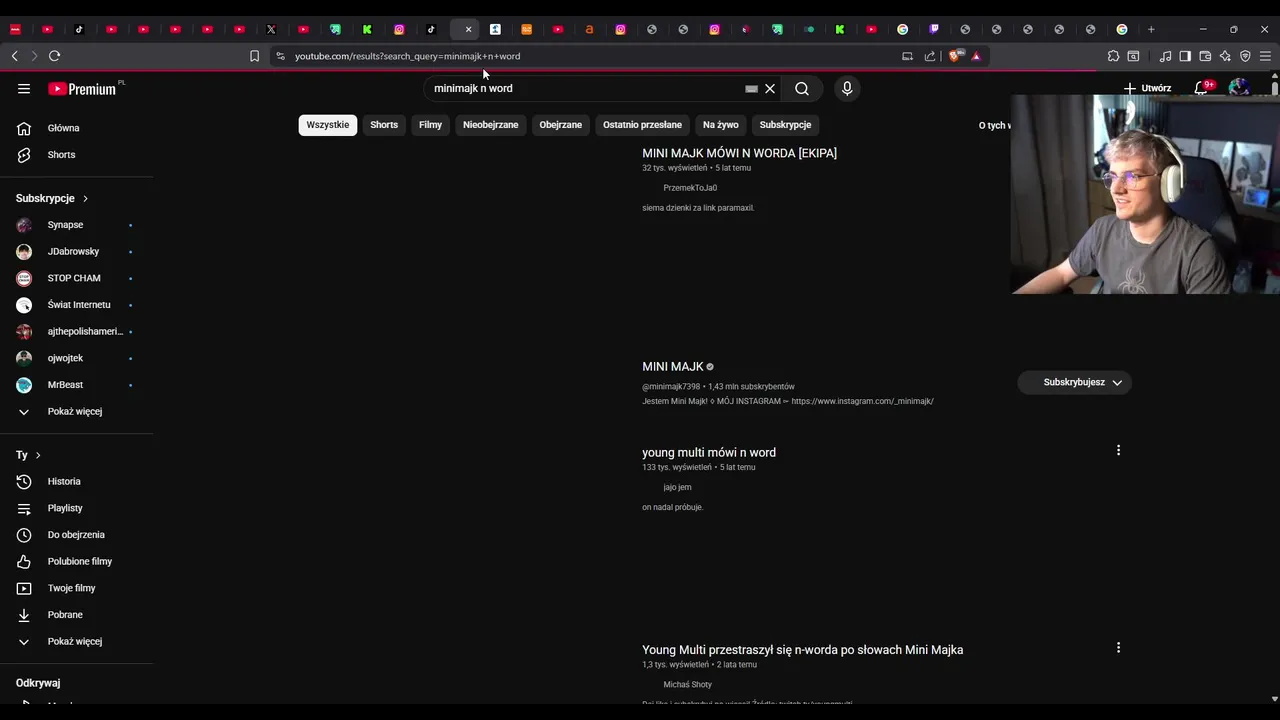
Task: Reload the page with browser refresh
Action: tap(55, 56)
